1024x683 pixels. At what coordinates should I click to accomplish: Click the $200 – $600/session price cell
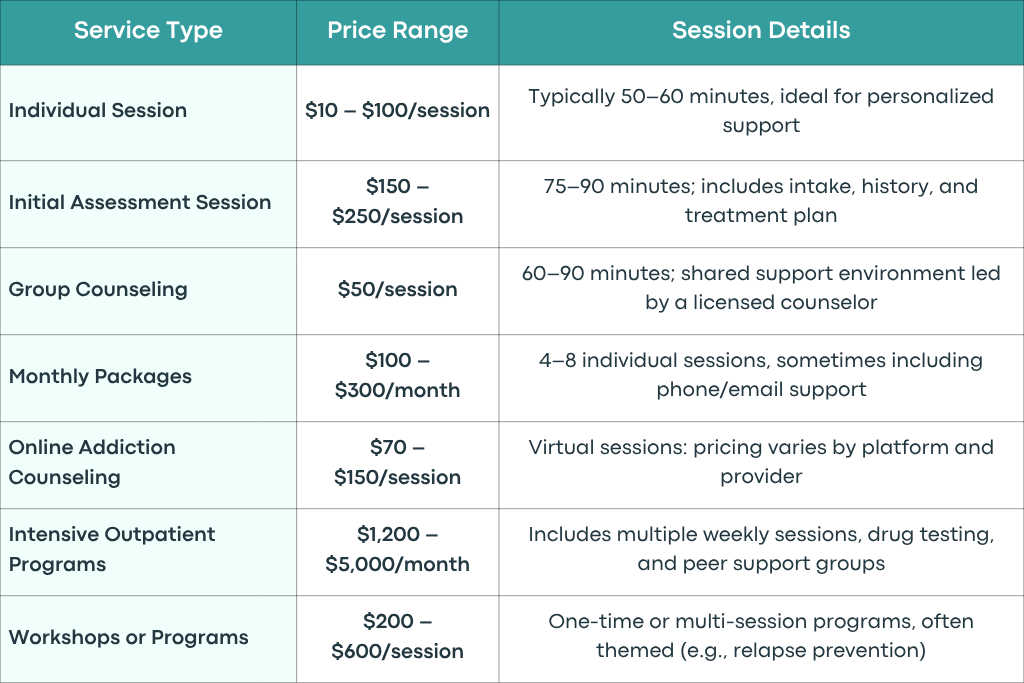click(398, 636)
